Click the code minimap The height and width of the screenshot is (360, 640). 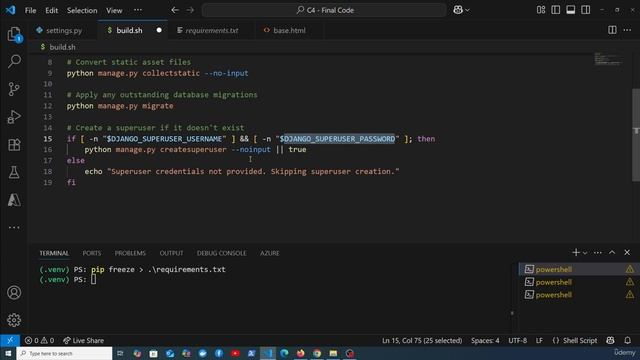point(608,59)
